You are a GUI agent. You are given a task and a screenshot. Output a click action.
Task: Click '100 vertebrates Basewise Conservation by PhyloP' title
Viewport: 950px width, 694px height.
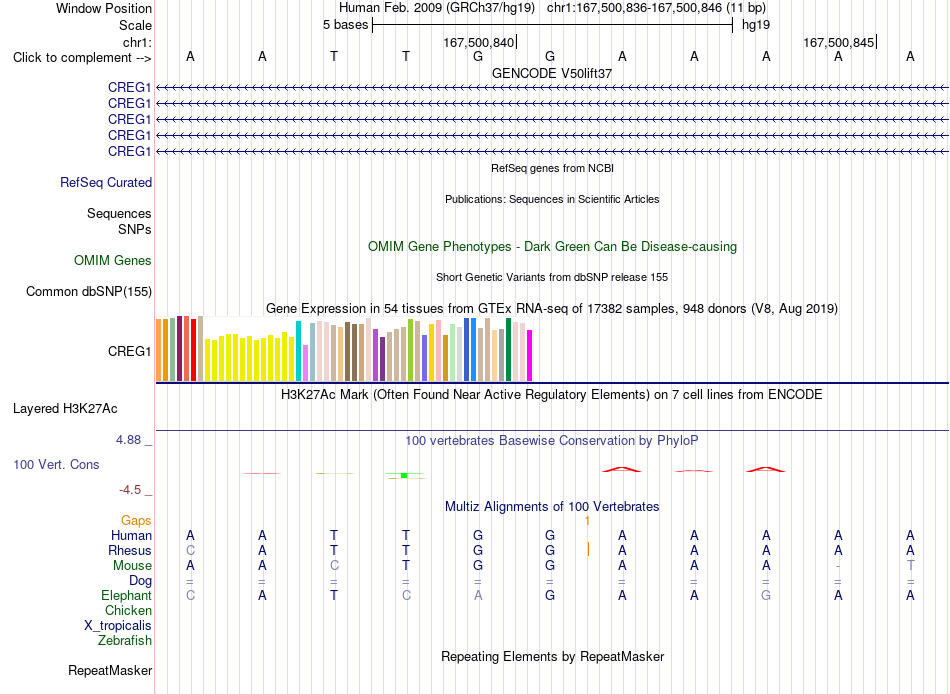coord(551,441)
